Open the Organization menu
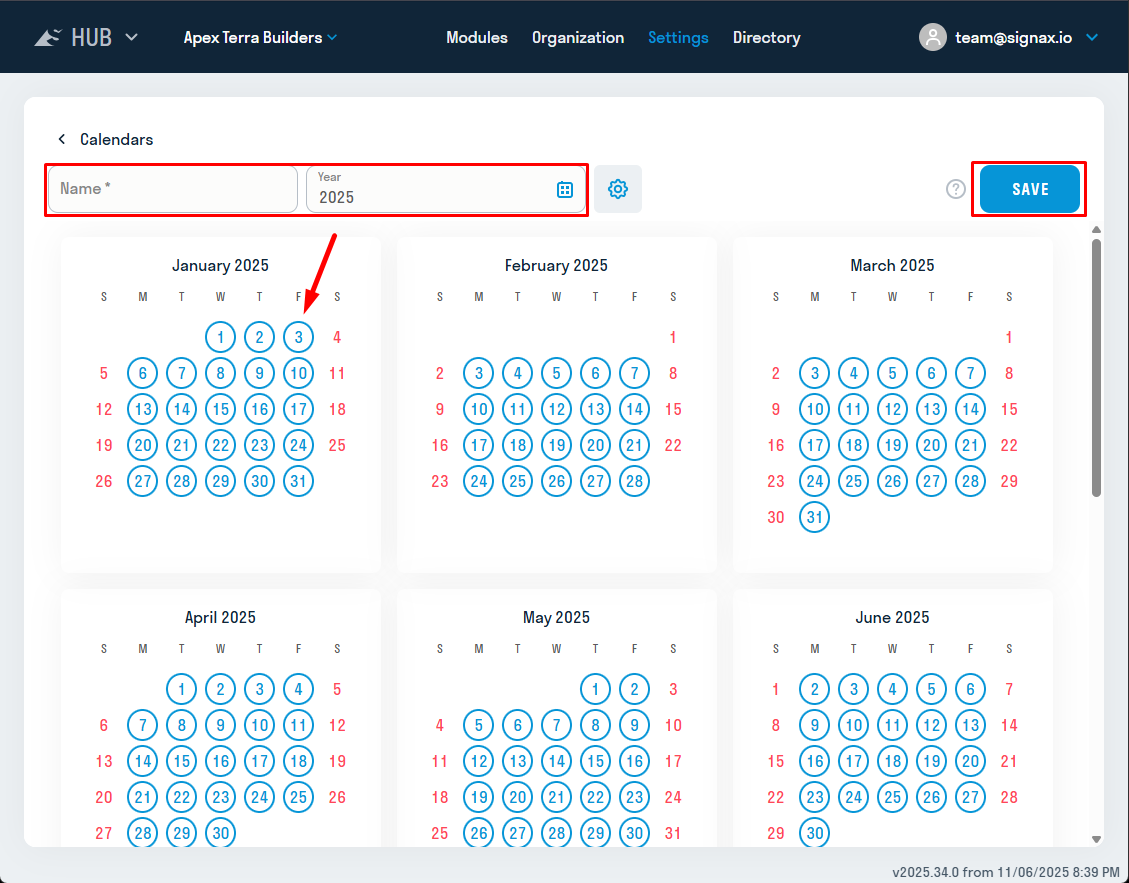 pyautogui.click(x=577, y=37)
